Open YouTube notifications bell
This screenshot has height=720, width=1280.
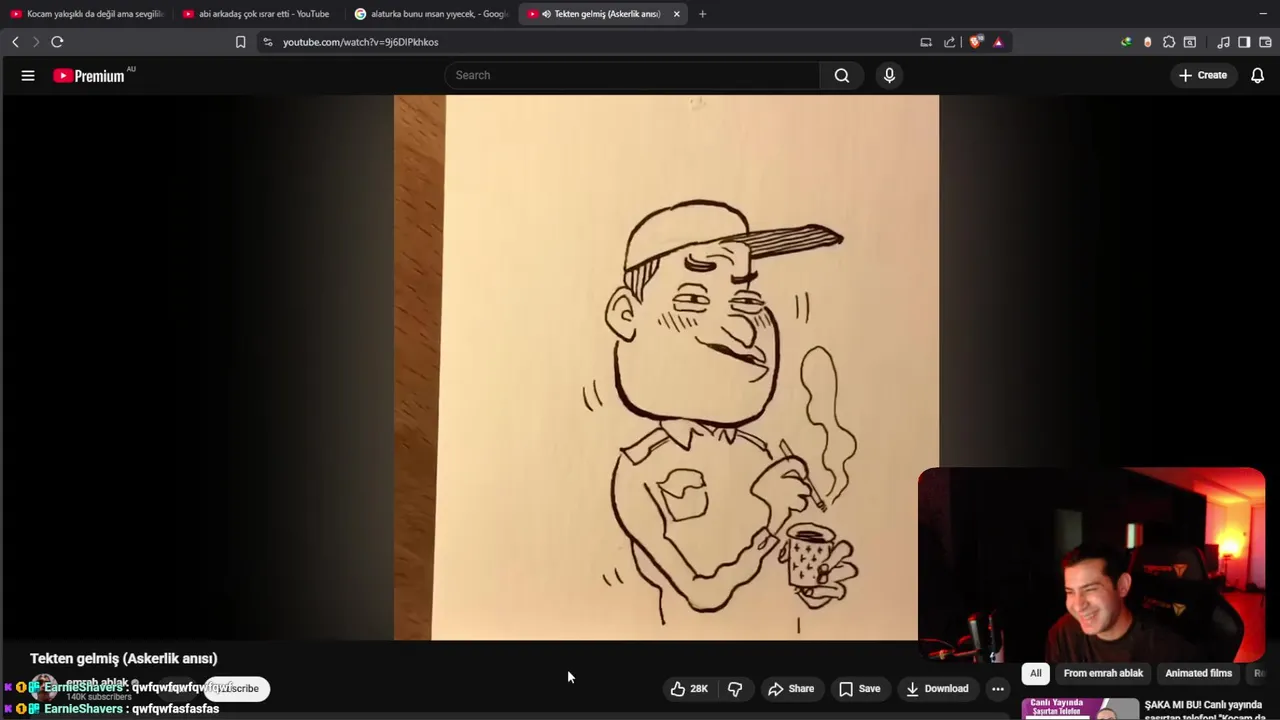[x=1257, y=75]
